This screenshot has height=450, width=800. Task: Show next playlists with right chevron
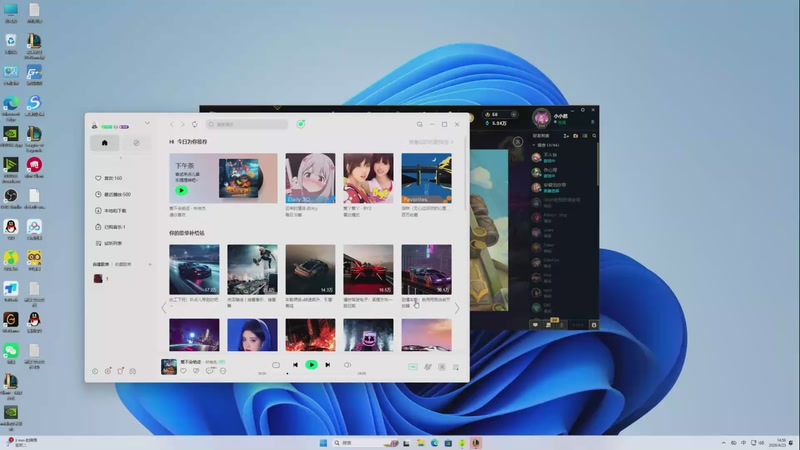457,308
